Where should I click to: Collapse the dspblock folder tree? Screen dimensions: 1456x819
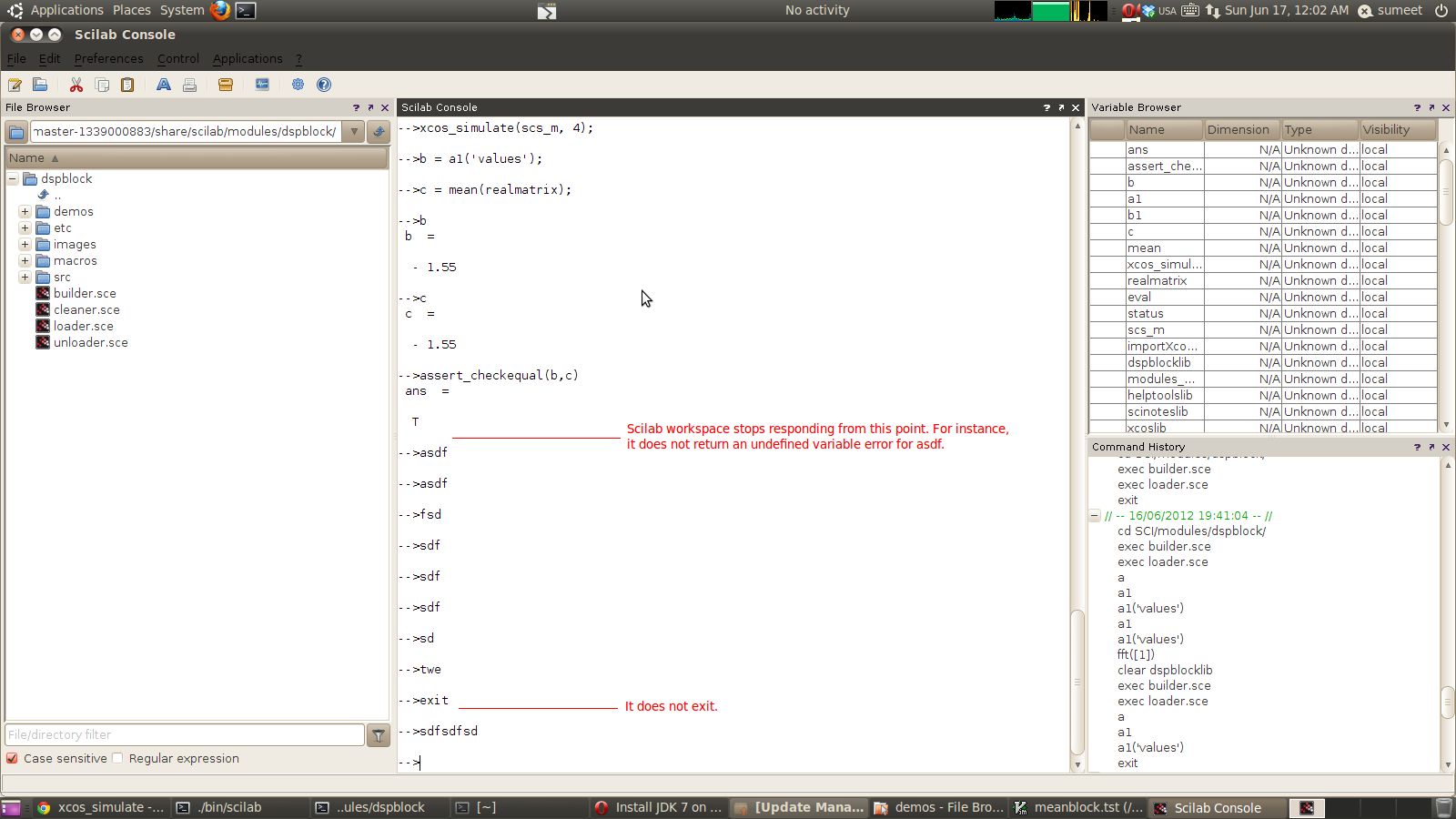[13, 179]
